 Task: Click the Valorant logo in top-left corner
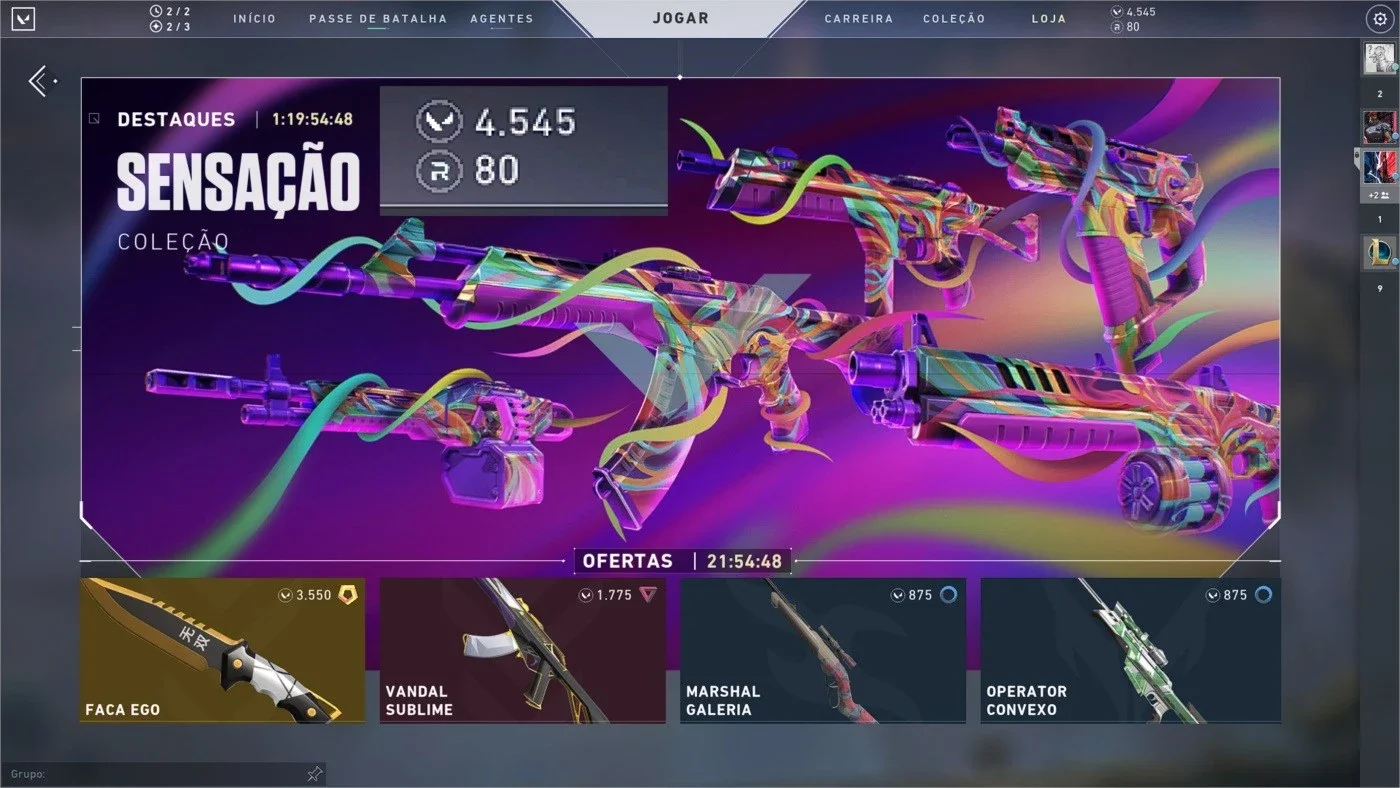(24, 18)
